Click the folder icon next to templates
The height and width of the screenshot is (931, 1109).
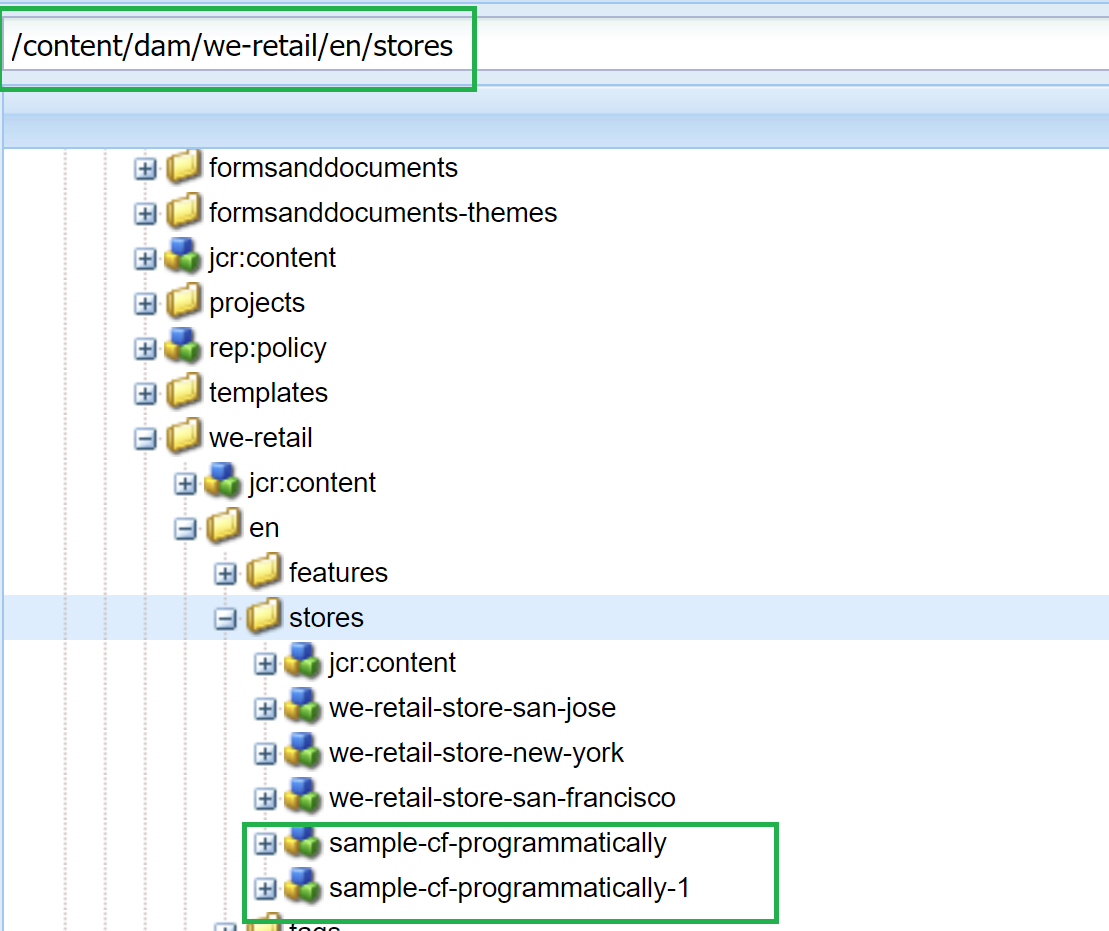coord(184,392)
